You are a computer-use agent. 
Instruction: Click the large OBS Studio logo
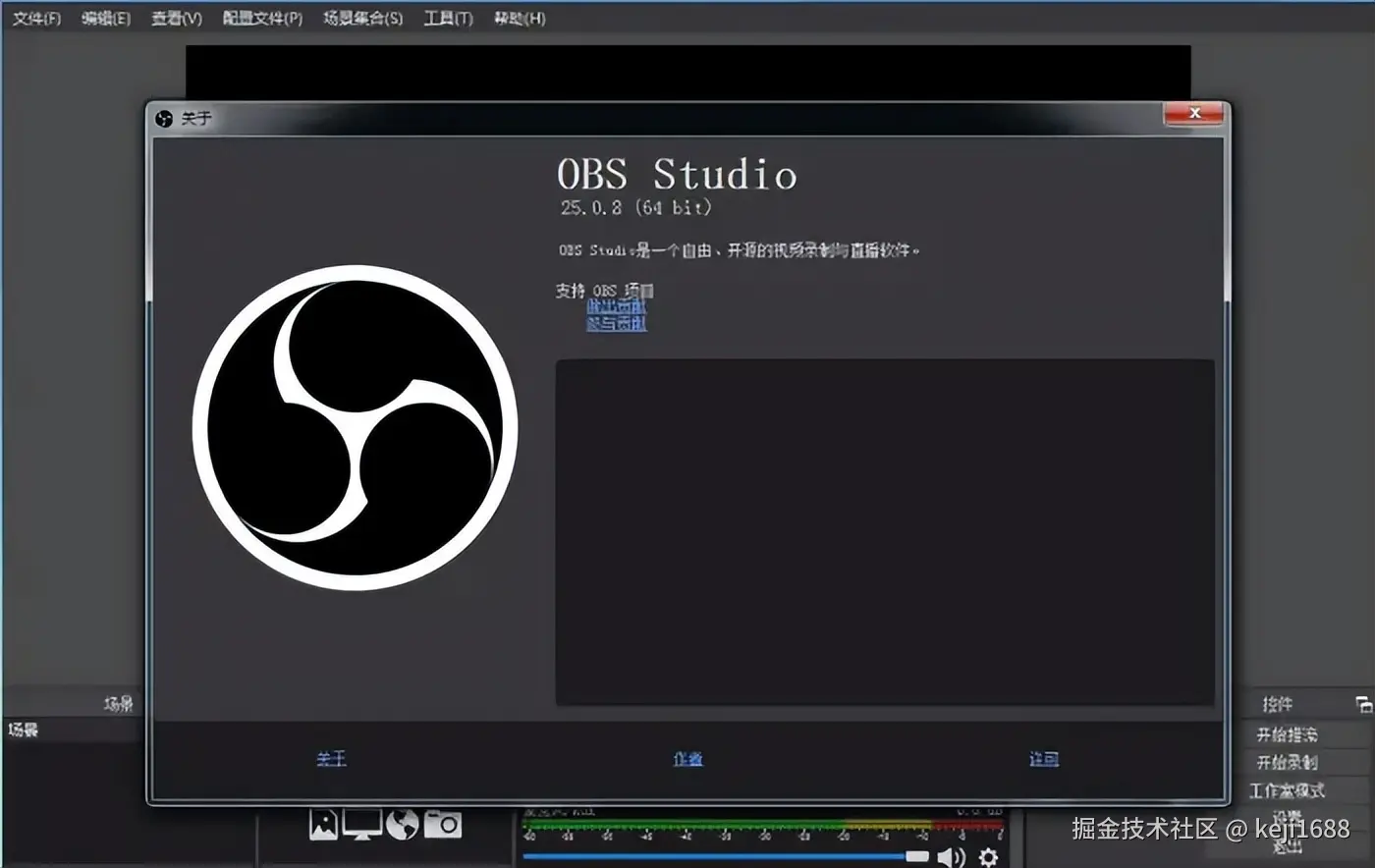[355, 427]
